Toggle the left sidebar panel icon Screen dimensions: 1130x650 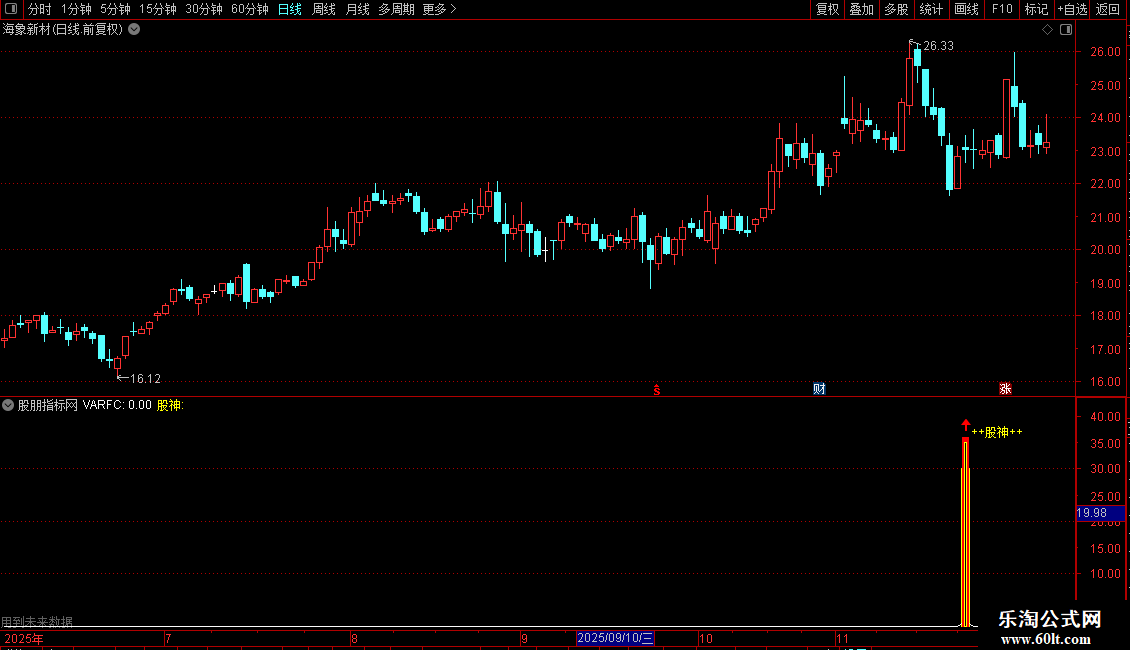(11, 9)
